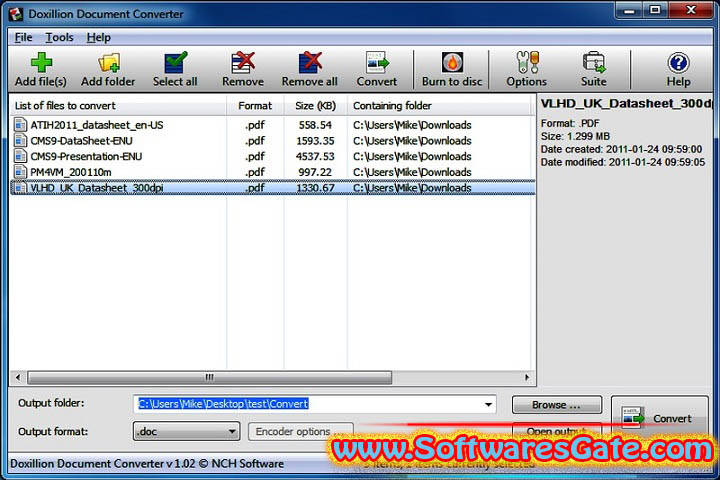Click the Remove all toolbar icon

310,62
